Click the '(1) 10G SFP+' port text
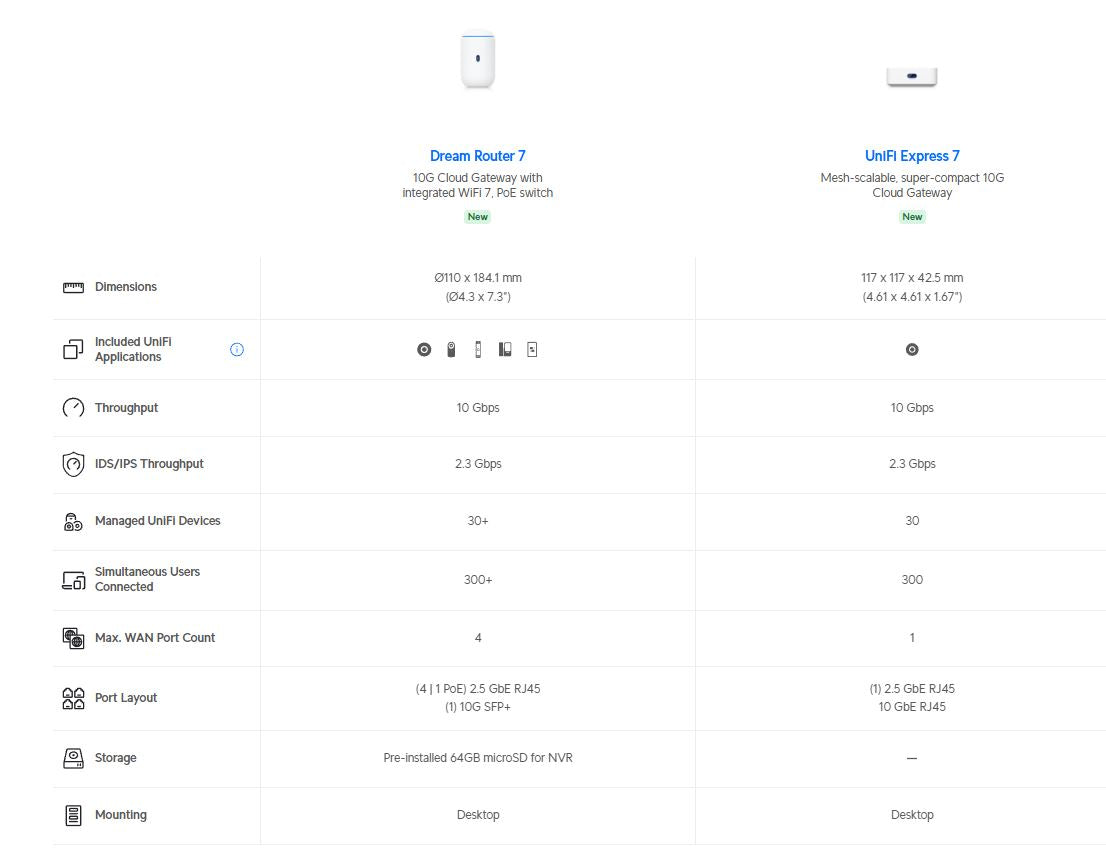Image resolution: width=1106 pixels, height=862 pixels. [478, 708]
